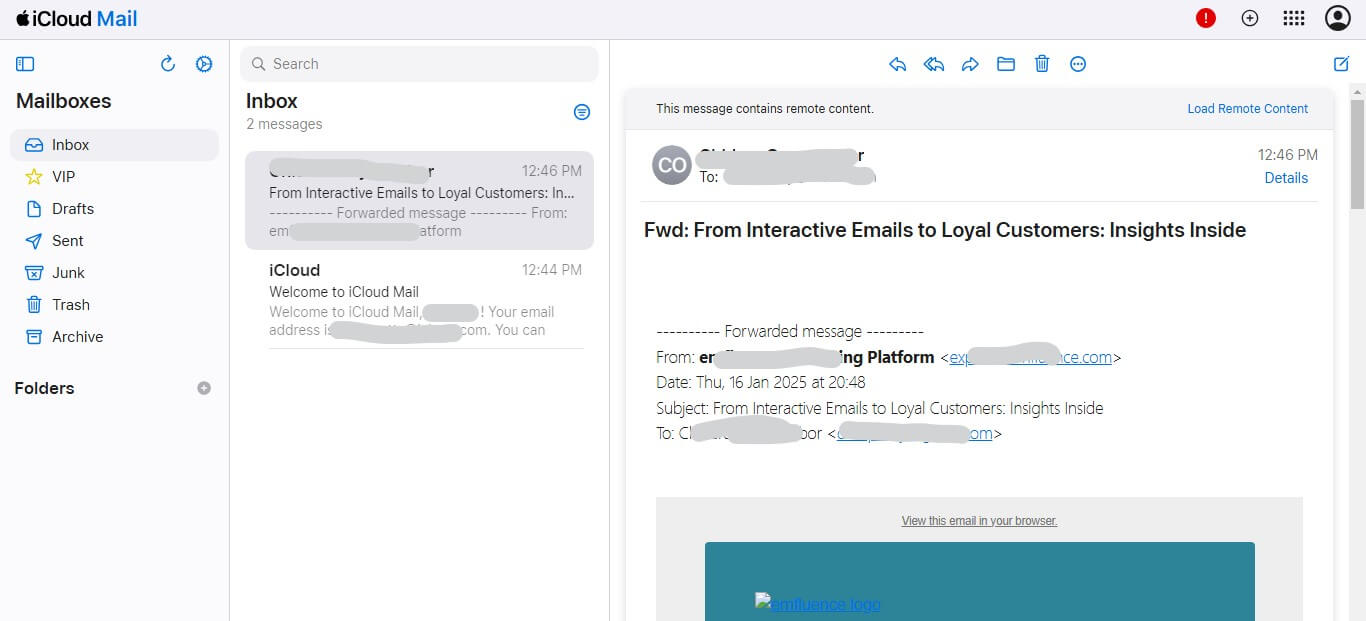Add a new folder with plus icon
1366x621 pixels.
(x=204, y=388)
